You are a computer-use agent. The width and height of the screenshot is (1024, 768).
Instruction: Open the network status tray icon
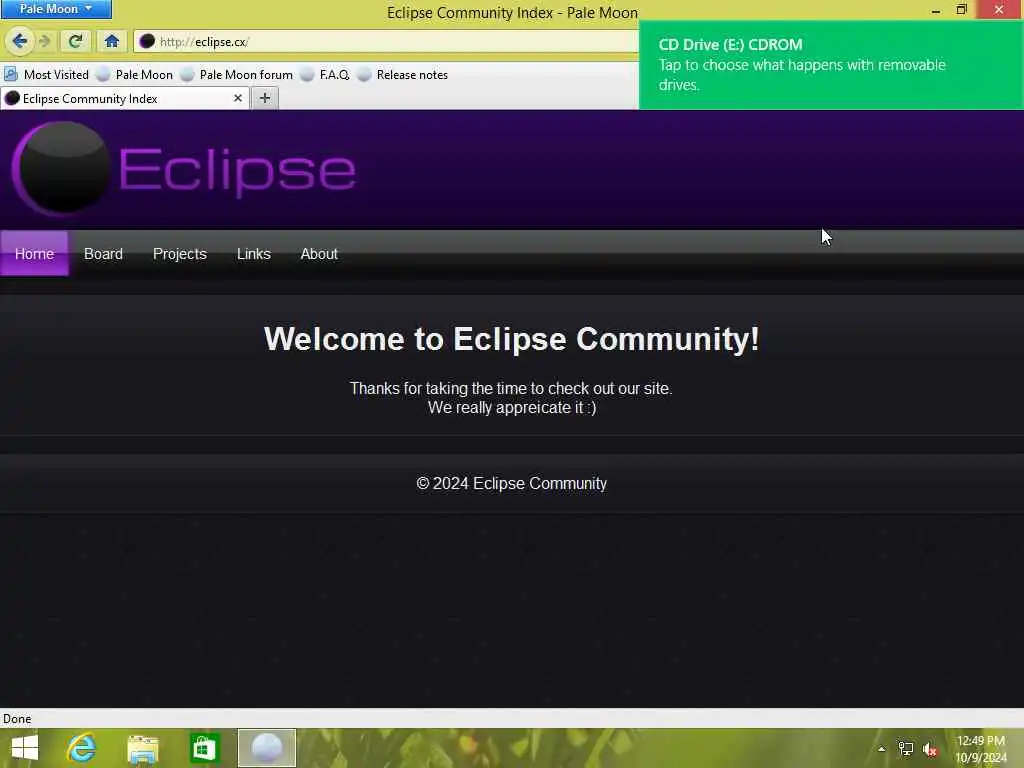coord(906,749)
